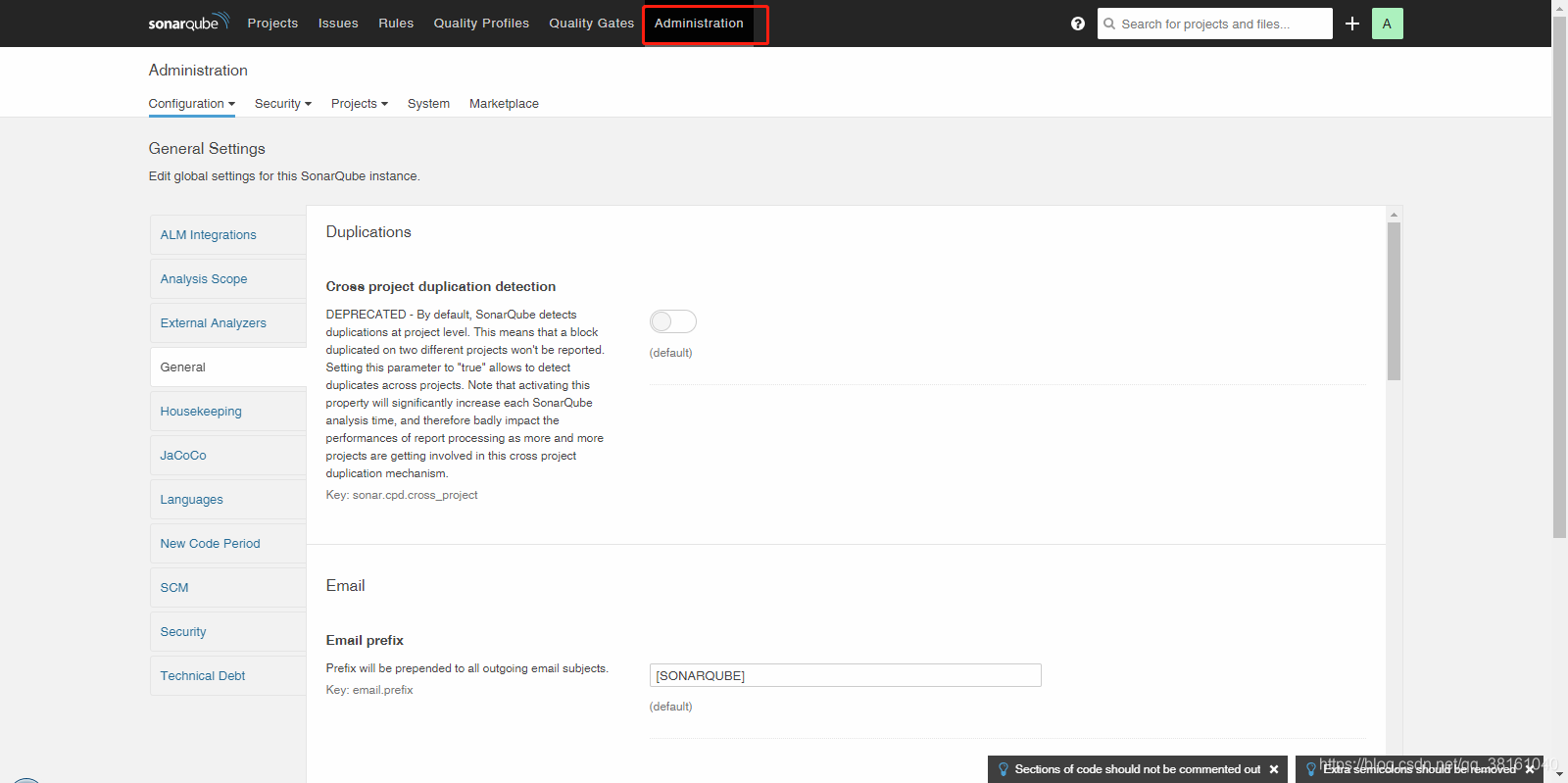
Task: Click the 'Duplications' section heading
Action: coord(368,232)
